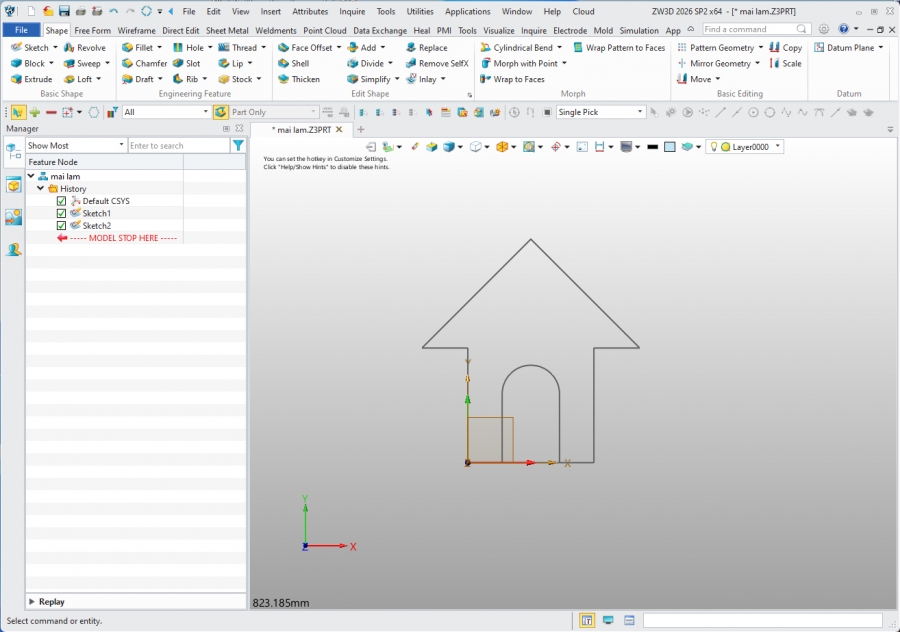900x632 pixels.
Task: Open the history manager cube icon in sidebar
Action: tap(14, 185)
